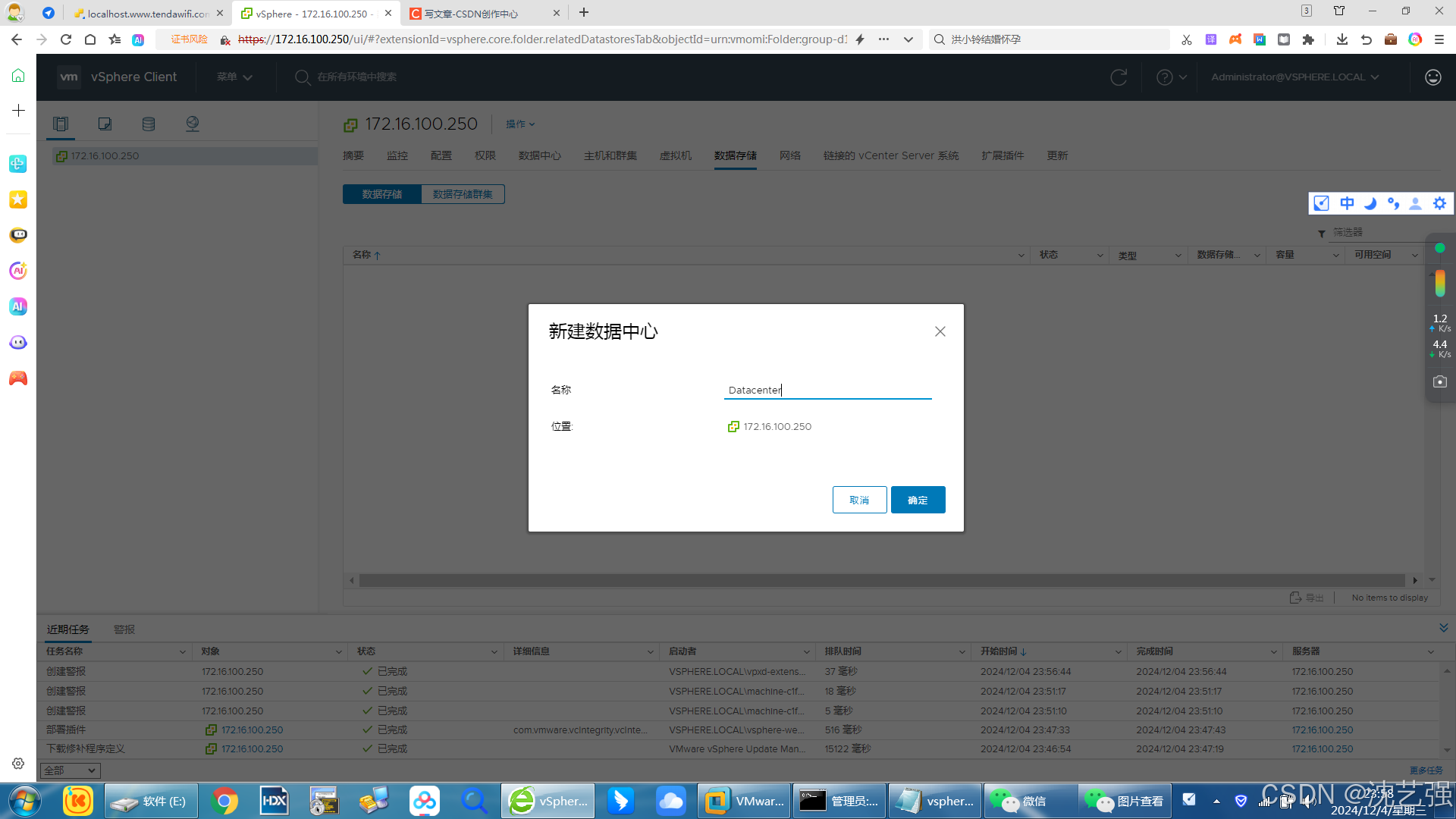1456x819 pixels.
Task: Click the vSphere global search field
Action: [x=356, y=77]
